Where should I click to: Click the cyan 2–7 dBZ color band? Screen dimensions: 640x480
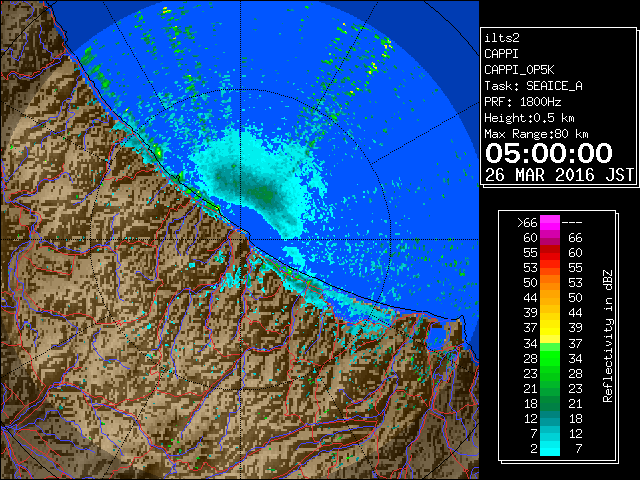pos(550,449)
